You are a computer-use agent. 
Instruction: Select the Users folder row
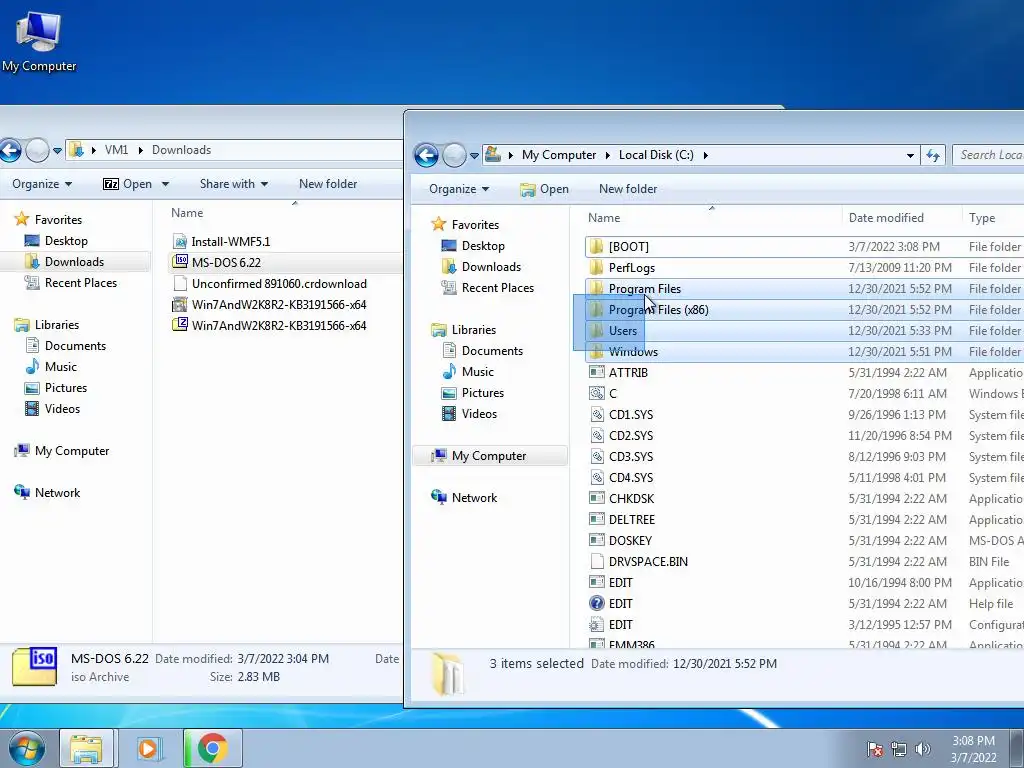805,330
